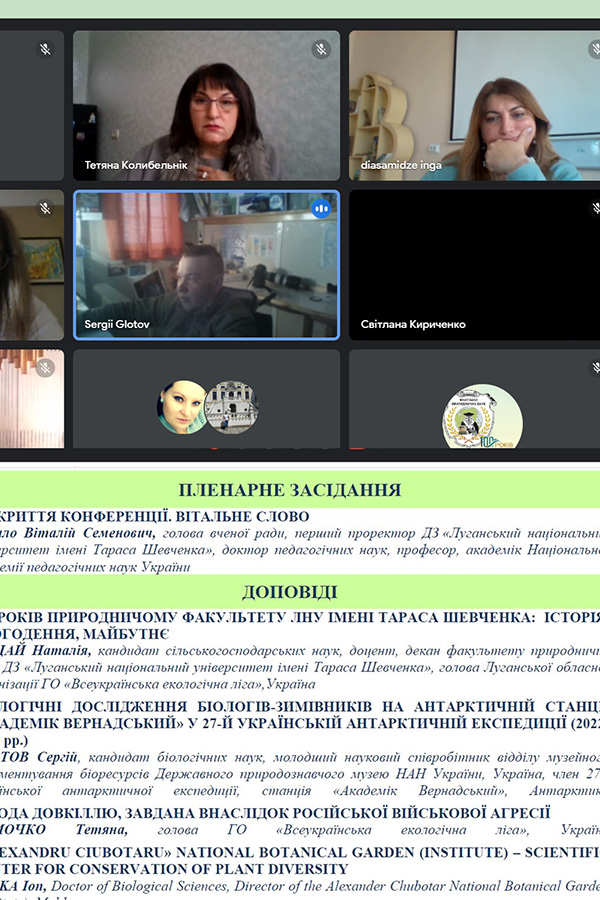Image resolution: width=600 pixels, height=900 pixels.
Task: Click the building photo avatar in grouped tile
Action: pyautogui.click(x=232, y=406)
